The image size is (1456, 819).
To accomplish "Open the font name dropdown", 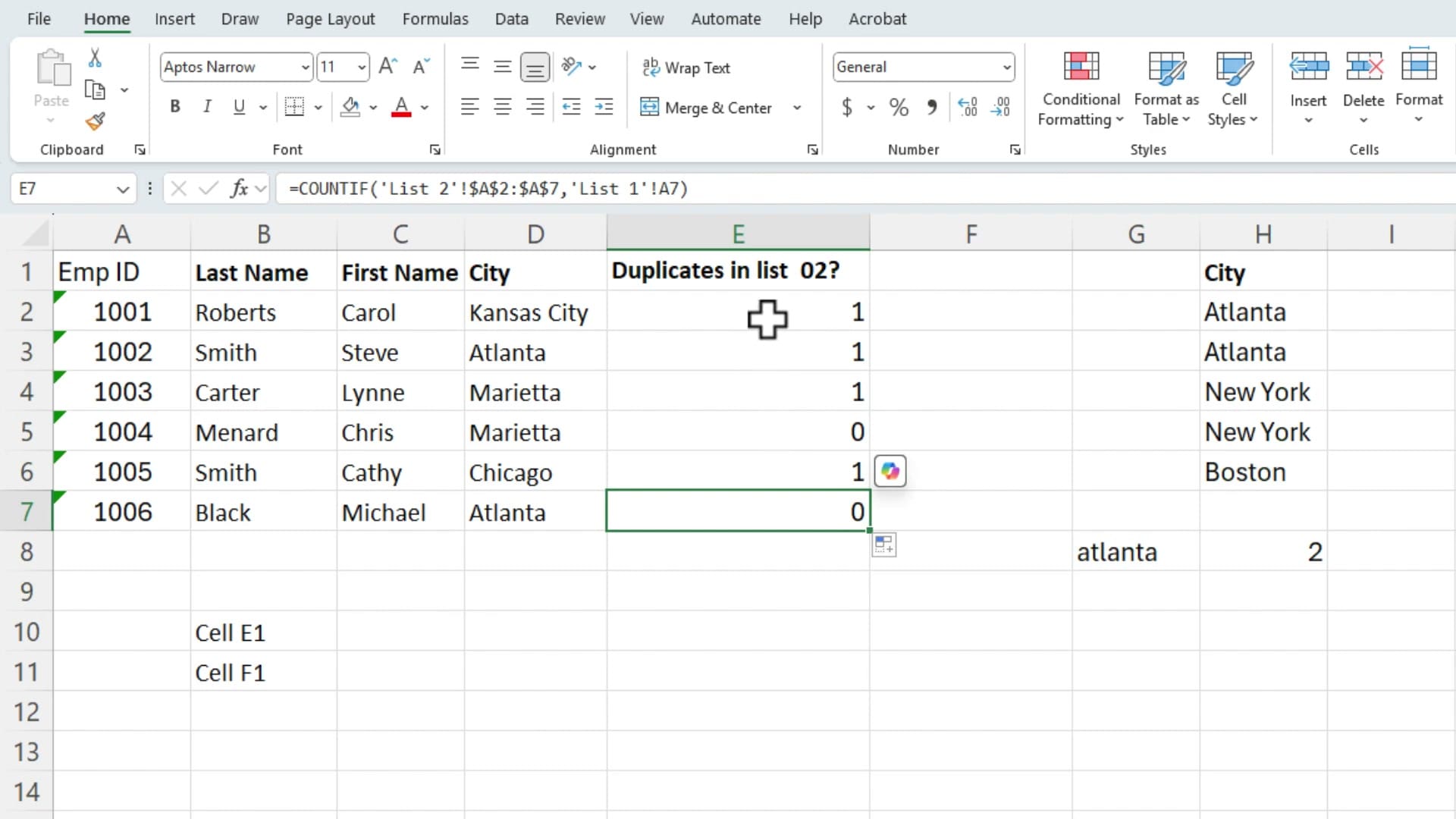I will point(303,67).
